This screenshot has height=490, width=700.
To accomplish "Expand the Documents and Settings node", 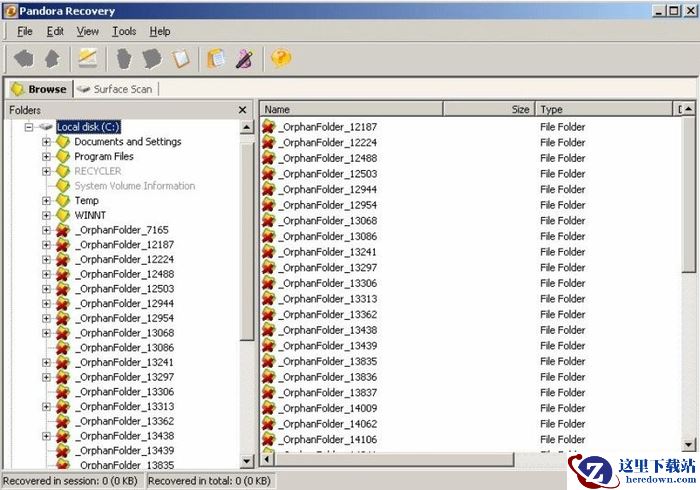I will coord(46,142).
